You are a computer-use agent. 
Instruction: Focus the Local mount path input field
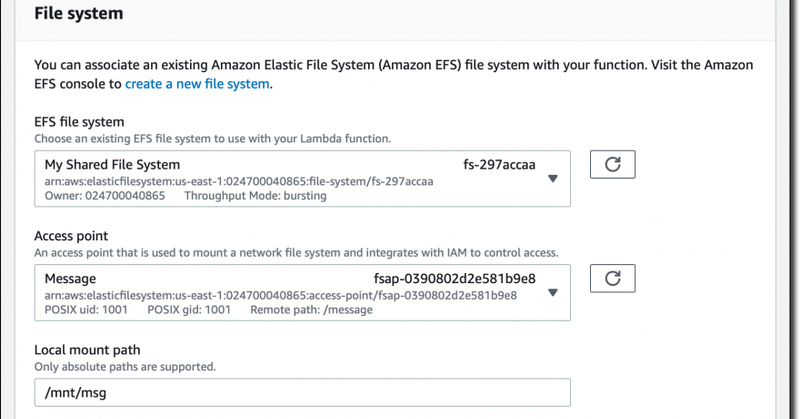(x=302, y=393)
